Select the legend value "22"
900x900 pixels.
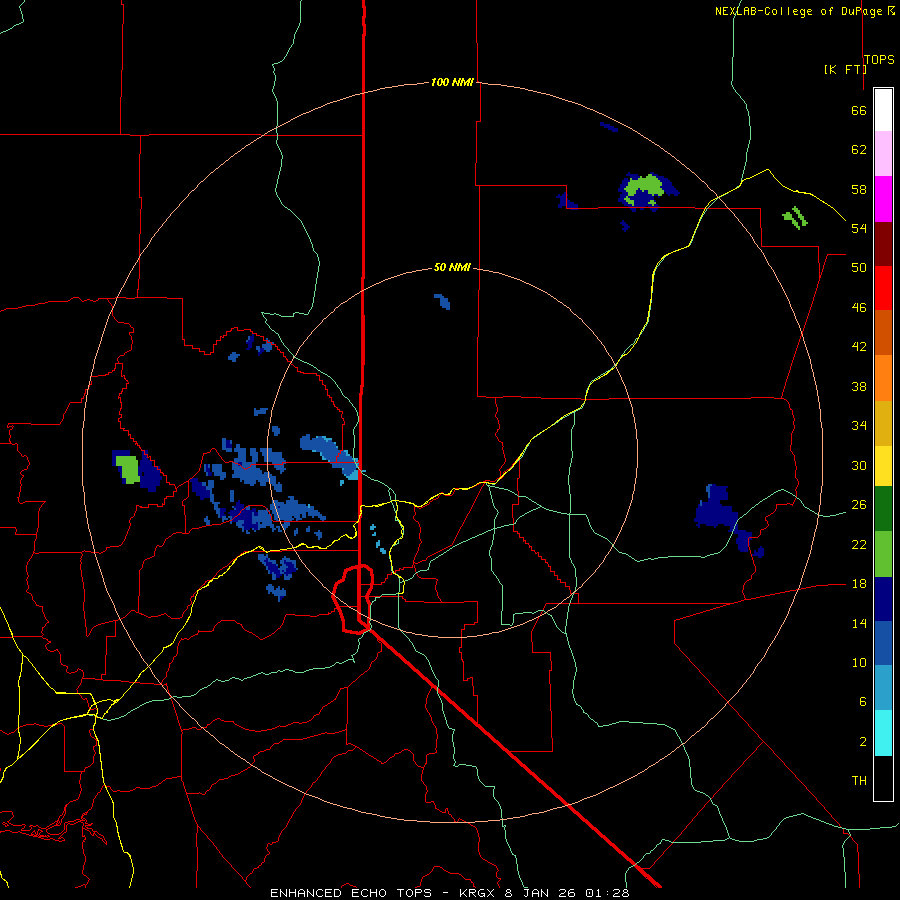point(859,544)
